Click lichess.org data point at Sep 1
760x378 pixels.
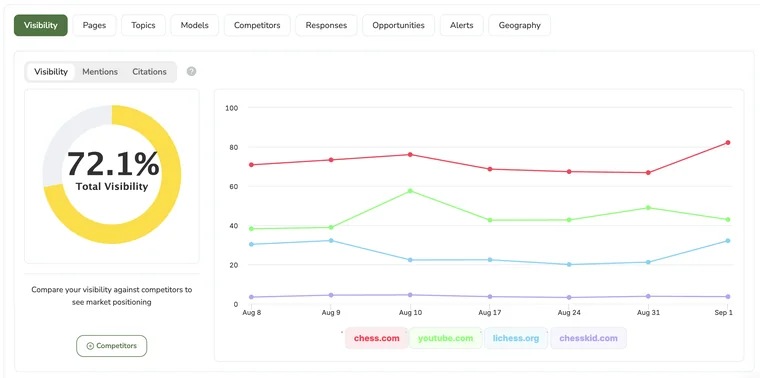728,241
